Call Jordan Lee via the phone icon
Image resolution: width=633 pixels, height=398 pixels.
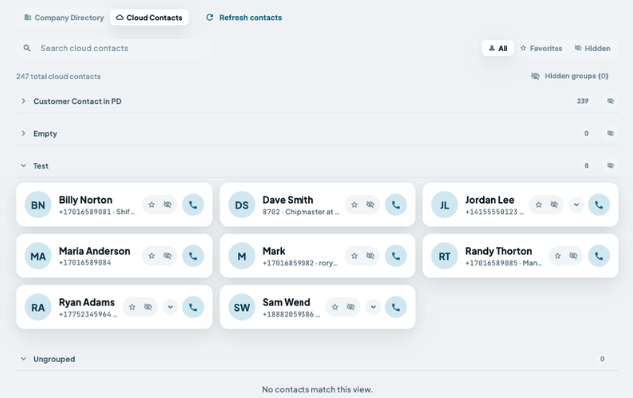[599, 205]
